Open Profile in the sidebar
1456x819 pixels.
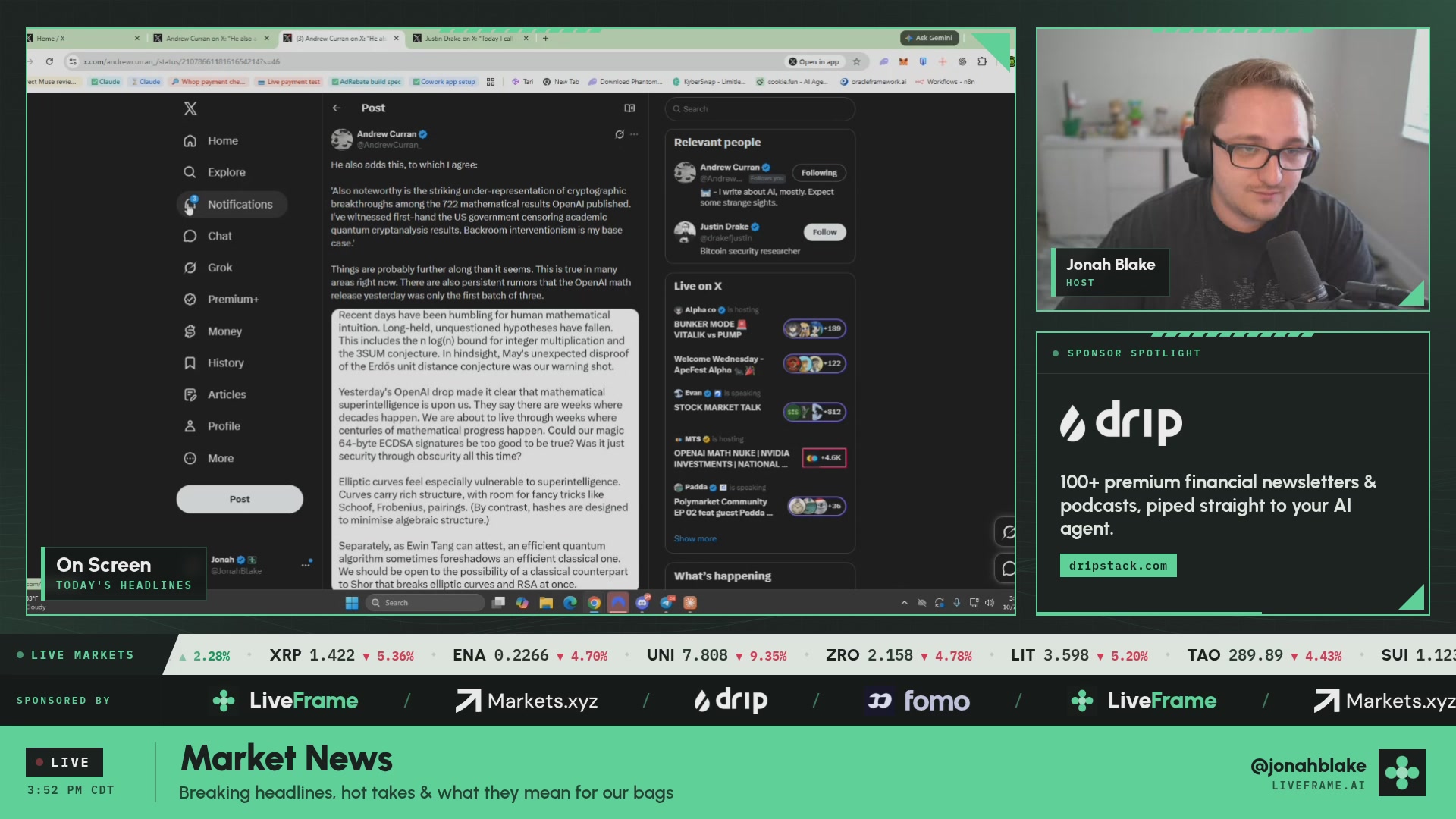[212, 426]
